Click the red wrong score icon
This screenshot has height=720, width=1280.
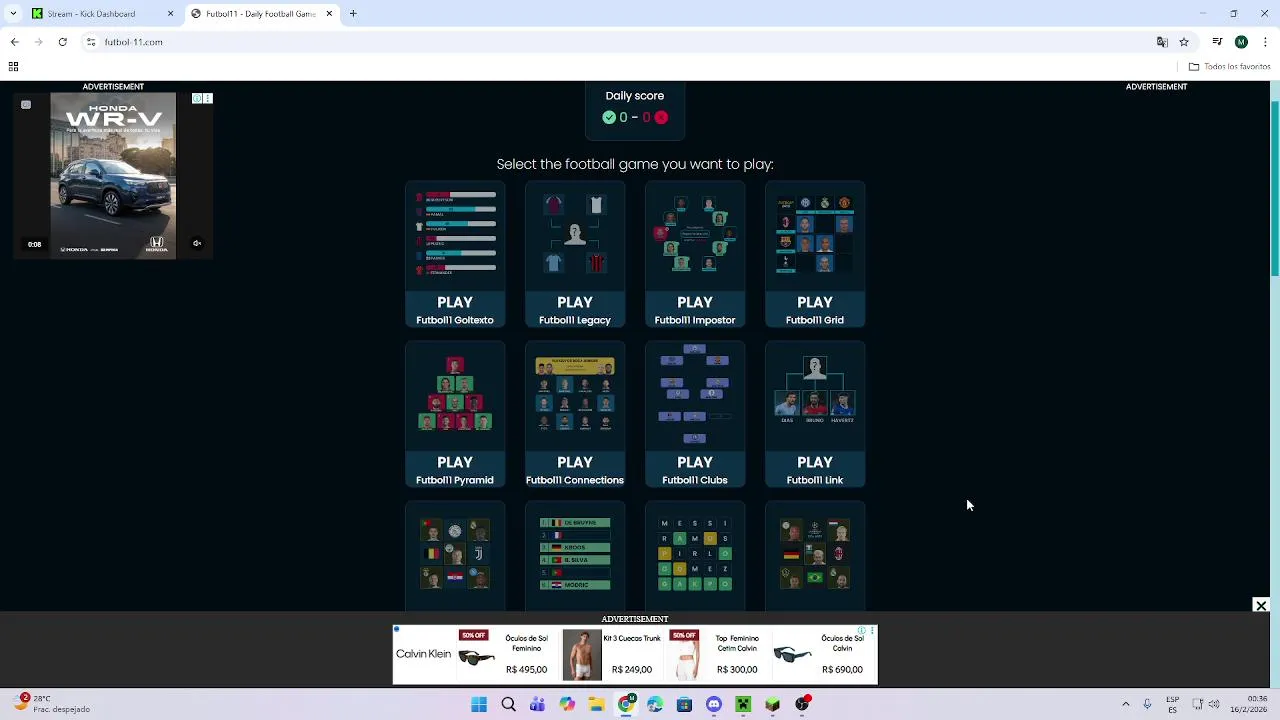[661, 117]
